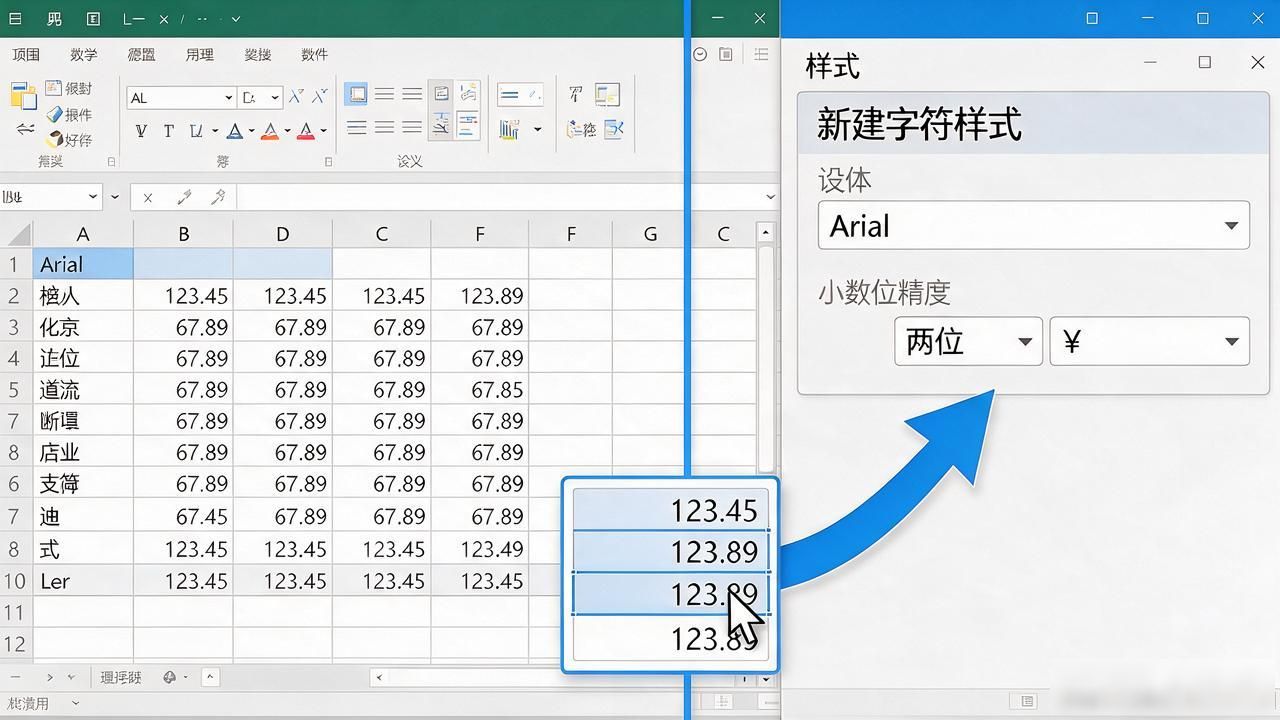Viewport: 1280px width, 720px height.
Task: Select the sheet tab at the bottom
Action: point(121,677)
